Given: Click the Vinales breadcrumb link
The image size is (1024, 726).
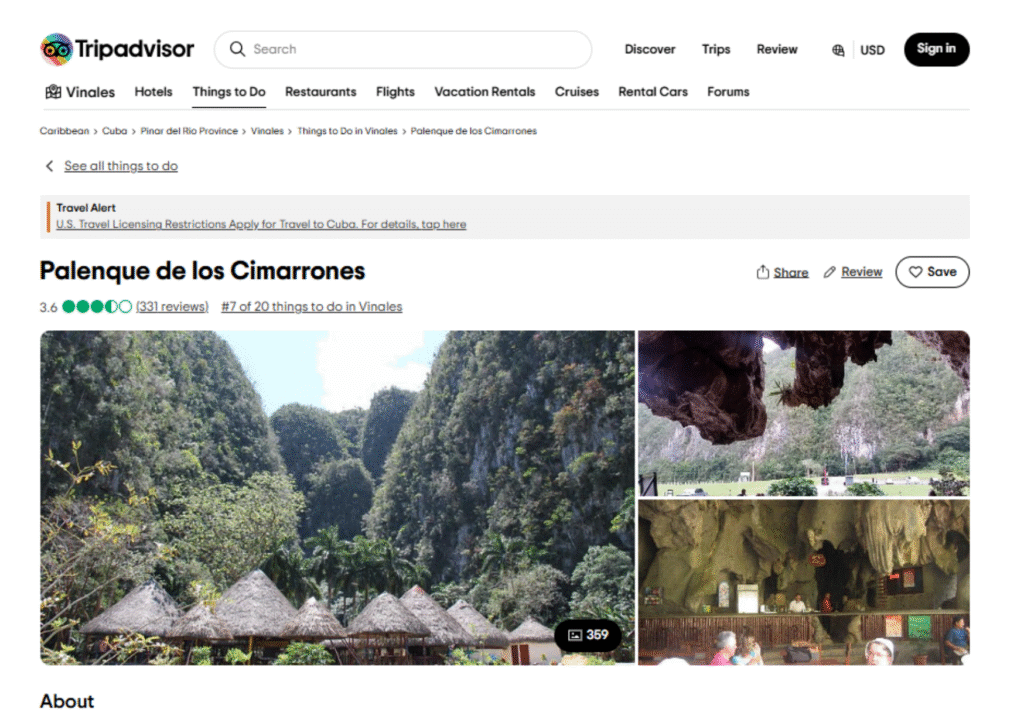Looking at the screenshot, I should click(267, 131).
